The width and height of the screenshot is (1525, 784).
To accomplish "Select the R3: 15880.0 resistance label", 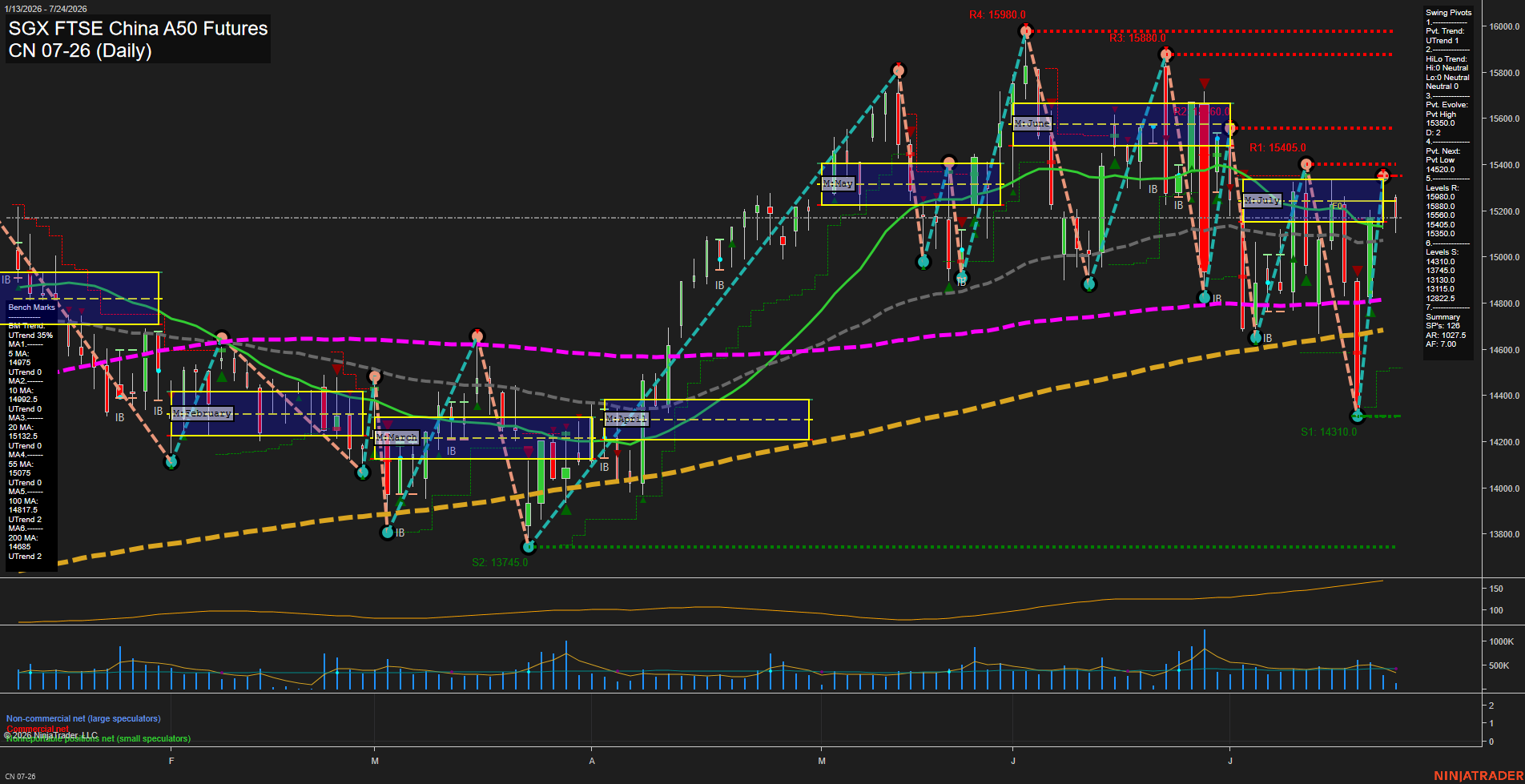I will pos(1137,38).
